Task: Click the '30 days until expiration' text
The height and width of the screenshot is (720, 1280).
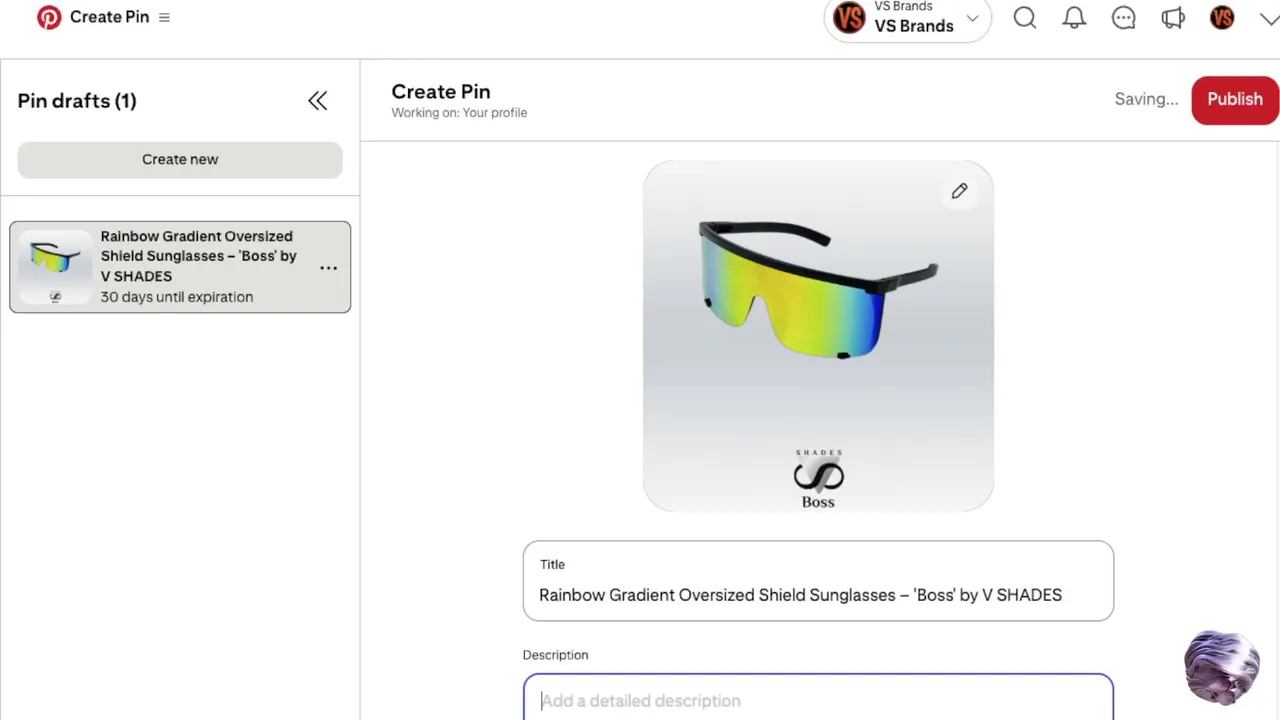Action: pyautogui.click(x=177, y=297)
